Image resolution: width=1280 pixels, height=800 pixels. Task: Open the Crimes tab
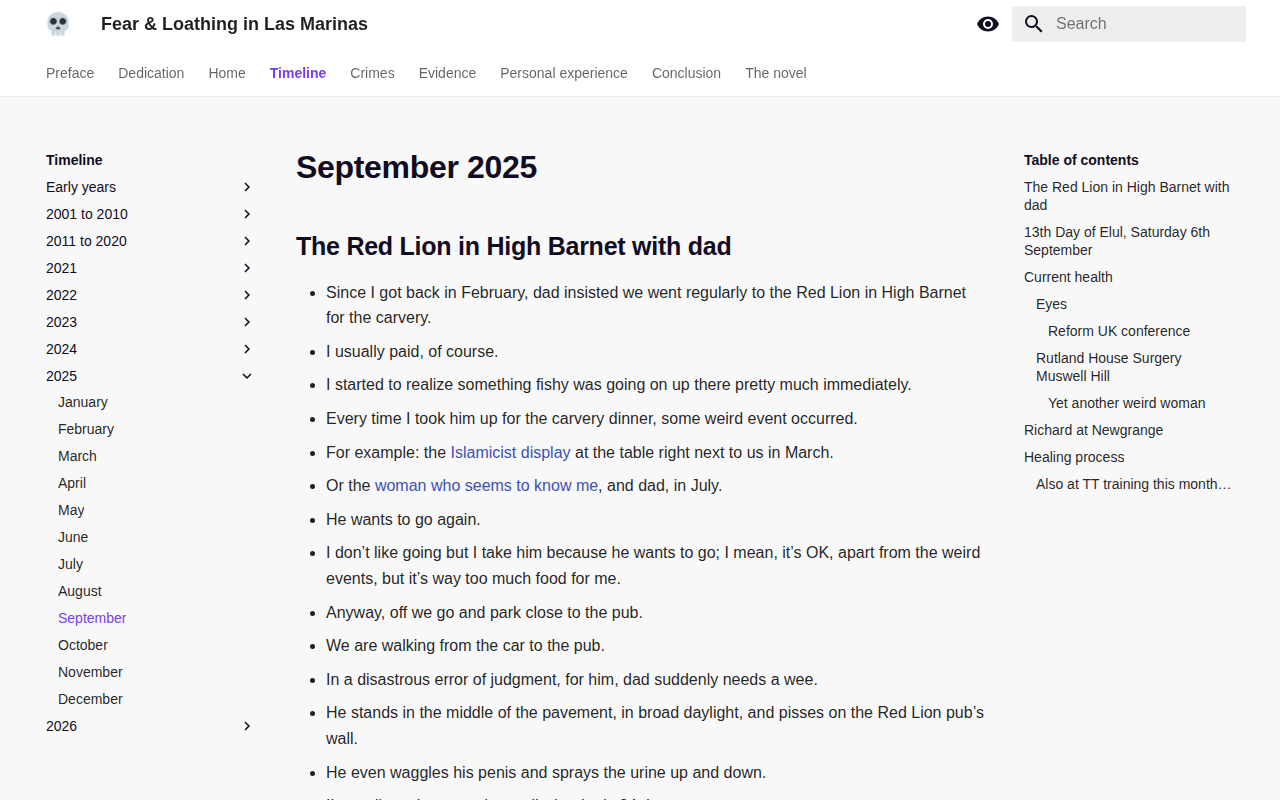click(x=372, y=73)
